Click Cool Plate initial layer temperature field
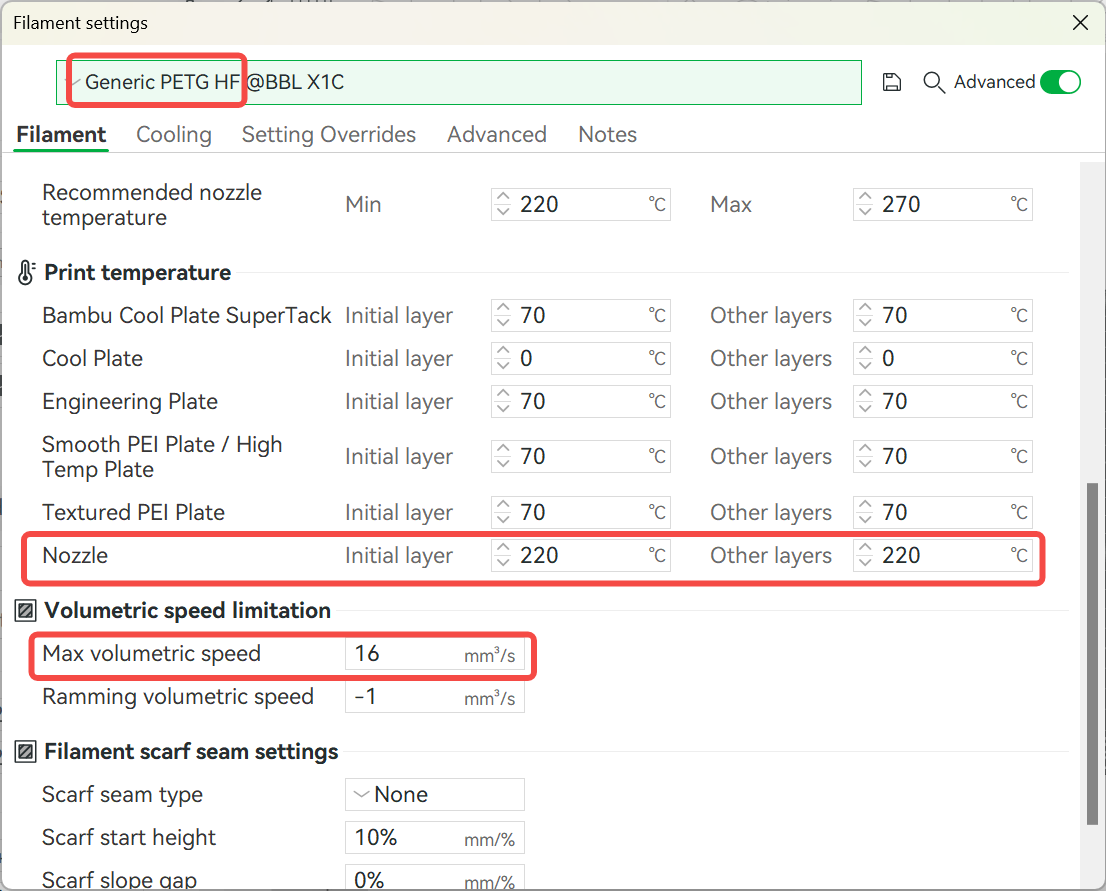The image size is (1106, 891). [581, 358]
